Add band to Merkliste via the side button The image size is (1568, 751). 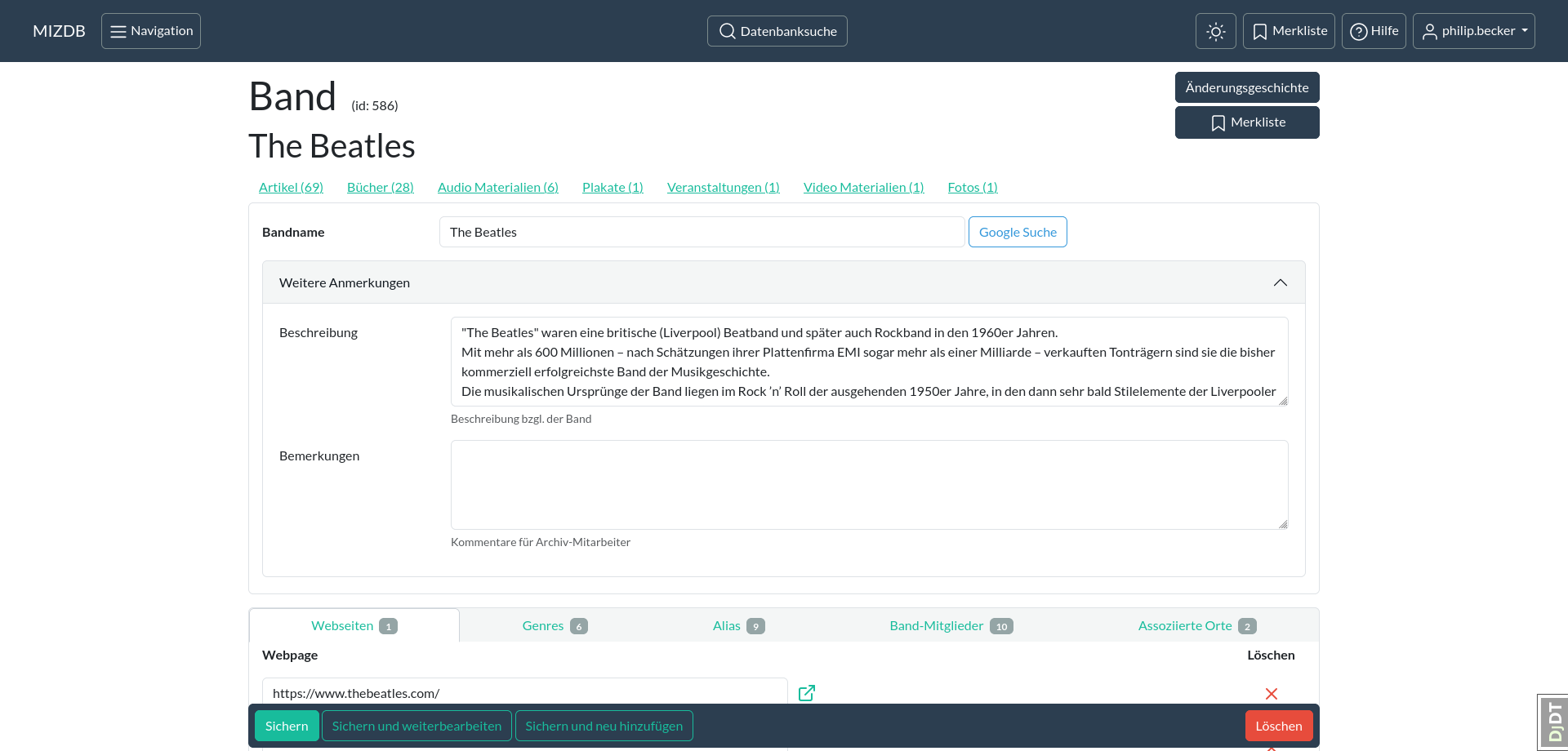point(1247,122)
